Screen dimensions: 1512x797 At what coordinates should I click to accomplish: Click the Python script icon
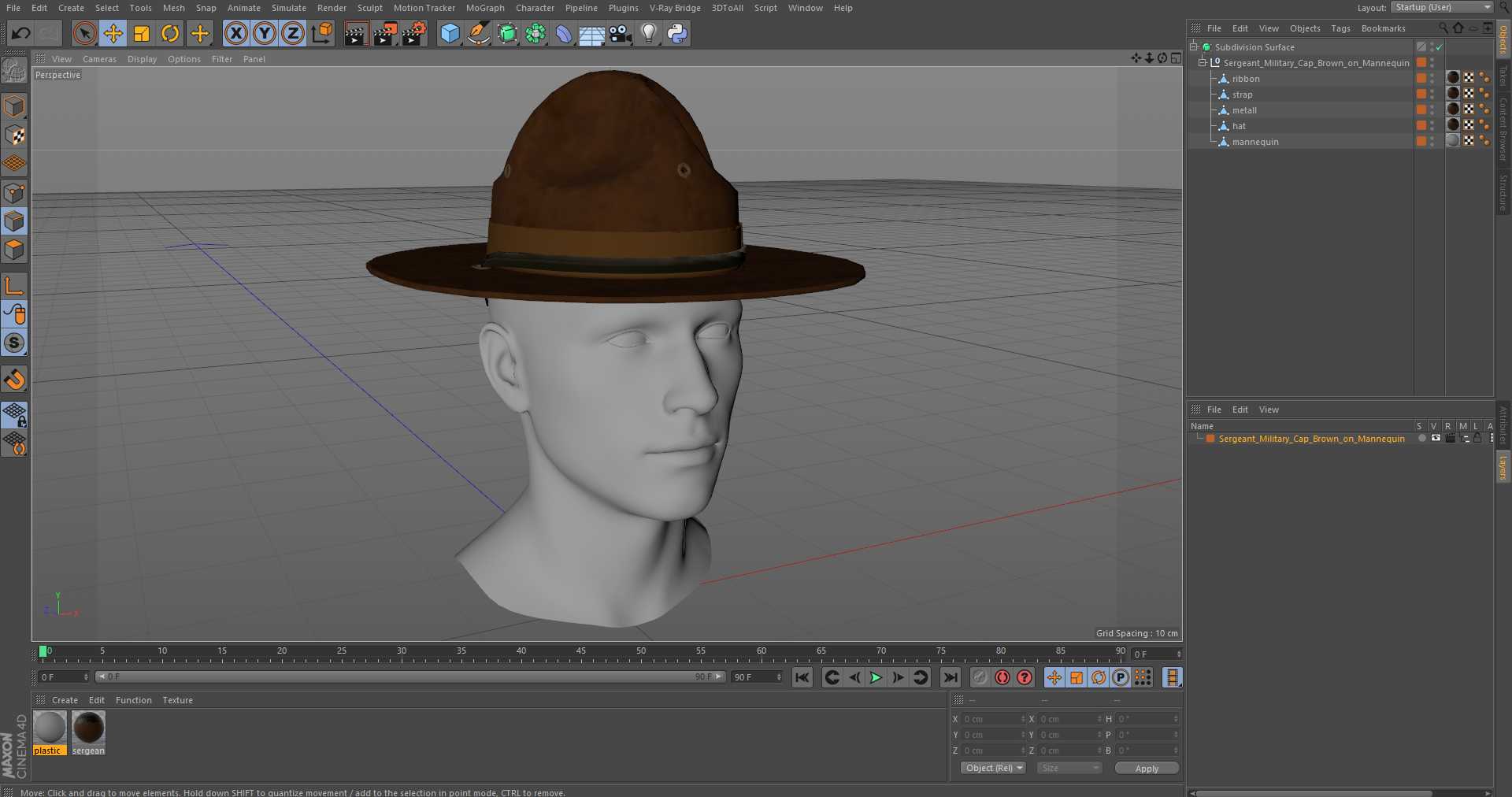pyautogui.click(x=677, y=33)
